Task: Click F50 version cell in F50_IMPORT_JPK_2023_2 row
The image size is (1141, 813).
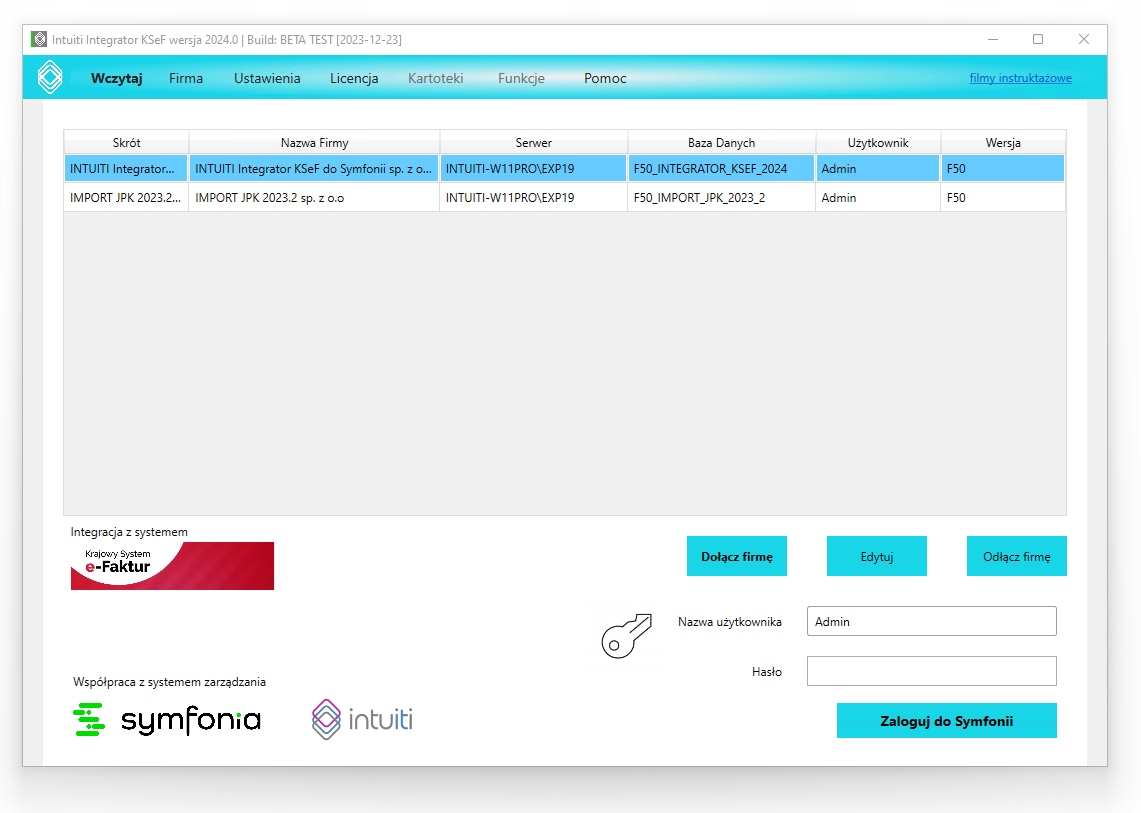Action: pos(1003,197)
